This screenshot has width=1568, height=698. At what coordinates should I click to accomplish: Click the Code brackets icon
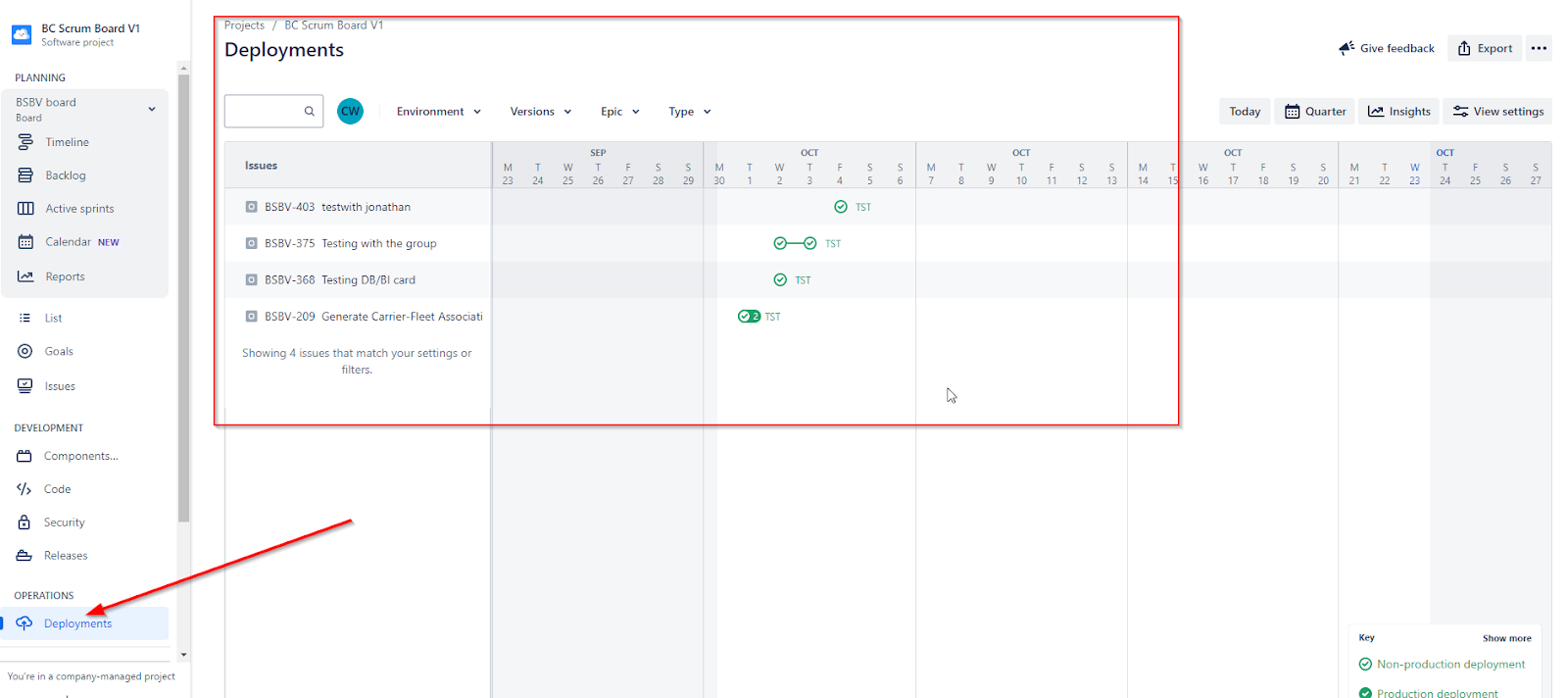tap(24, 489)
